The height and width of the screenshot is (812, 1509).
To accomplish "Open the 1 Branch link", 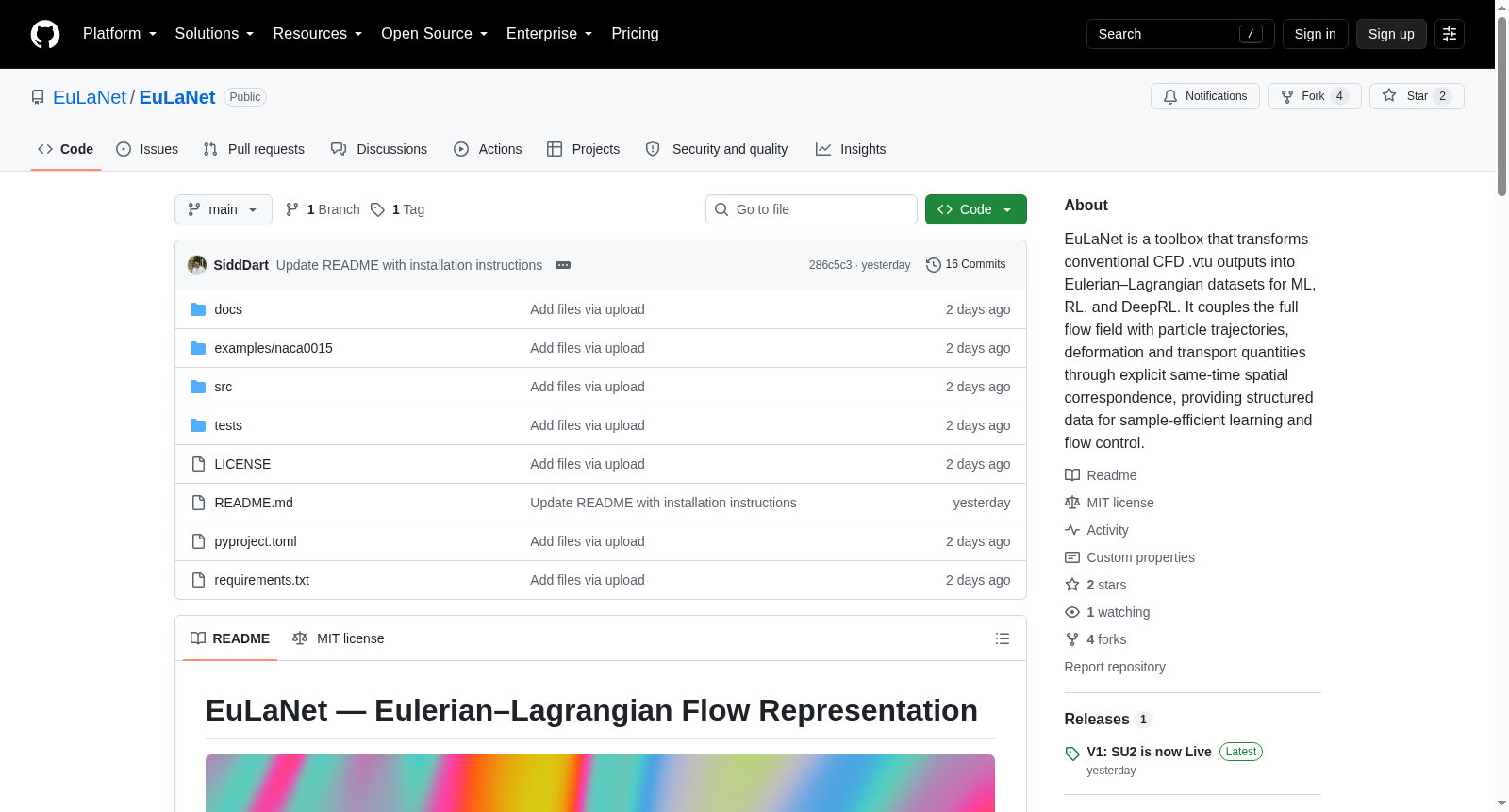I will 323,209.
